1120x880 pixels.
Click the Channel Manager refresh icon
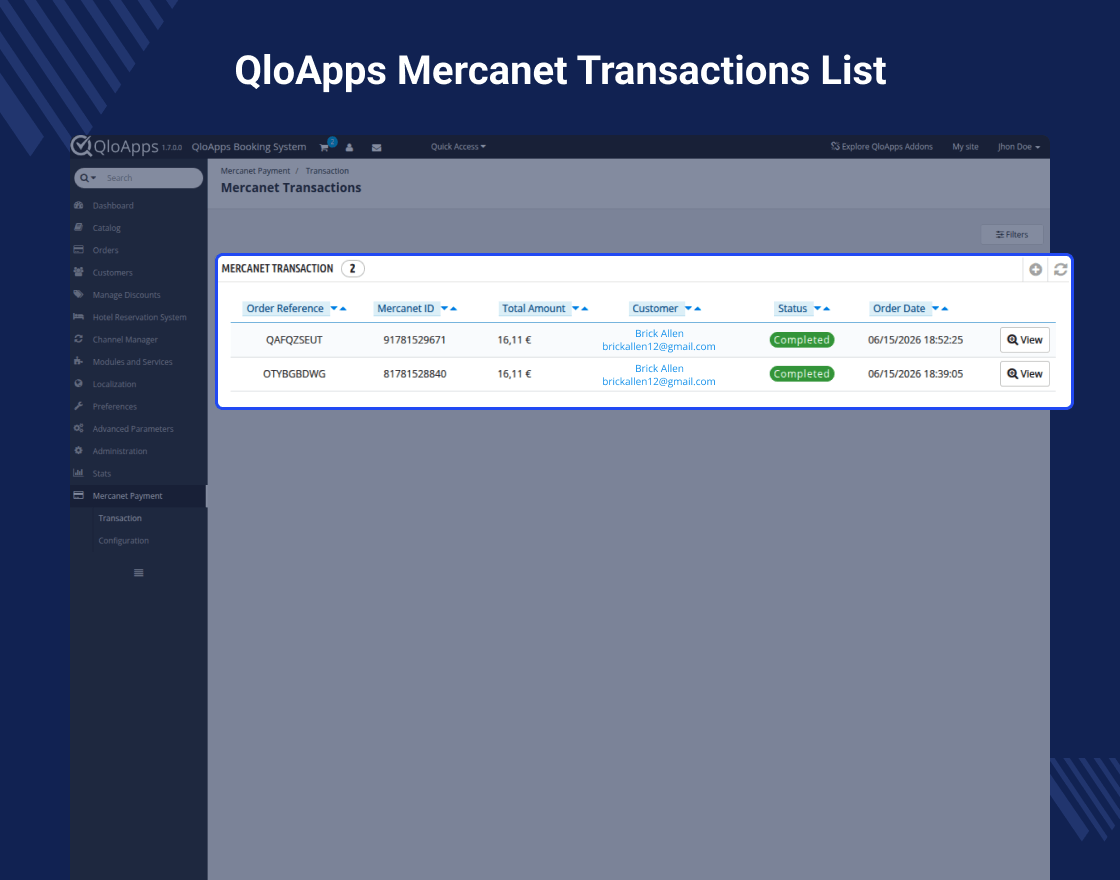point(79,339)
